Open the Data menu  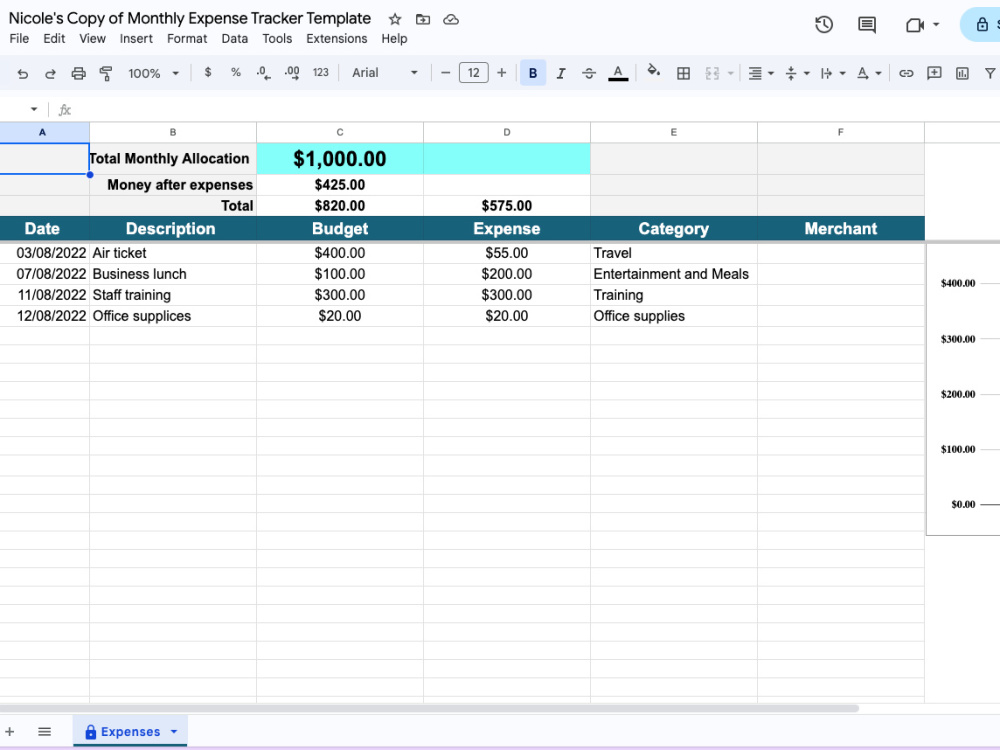[235, 39]
